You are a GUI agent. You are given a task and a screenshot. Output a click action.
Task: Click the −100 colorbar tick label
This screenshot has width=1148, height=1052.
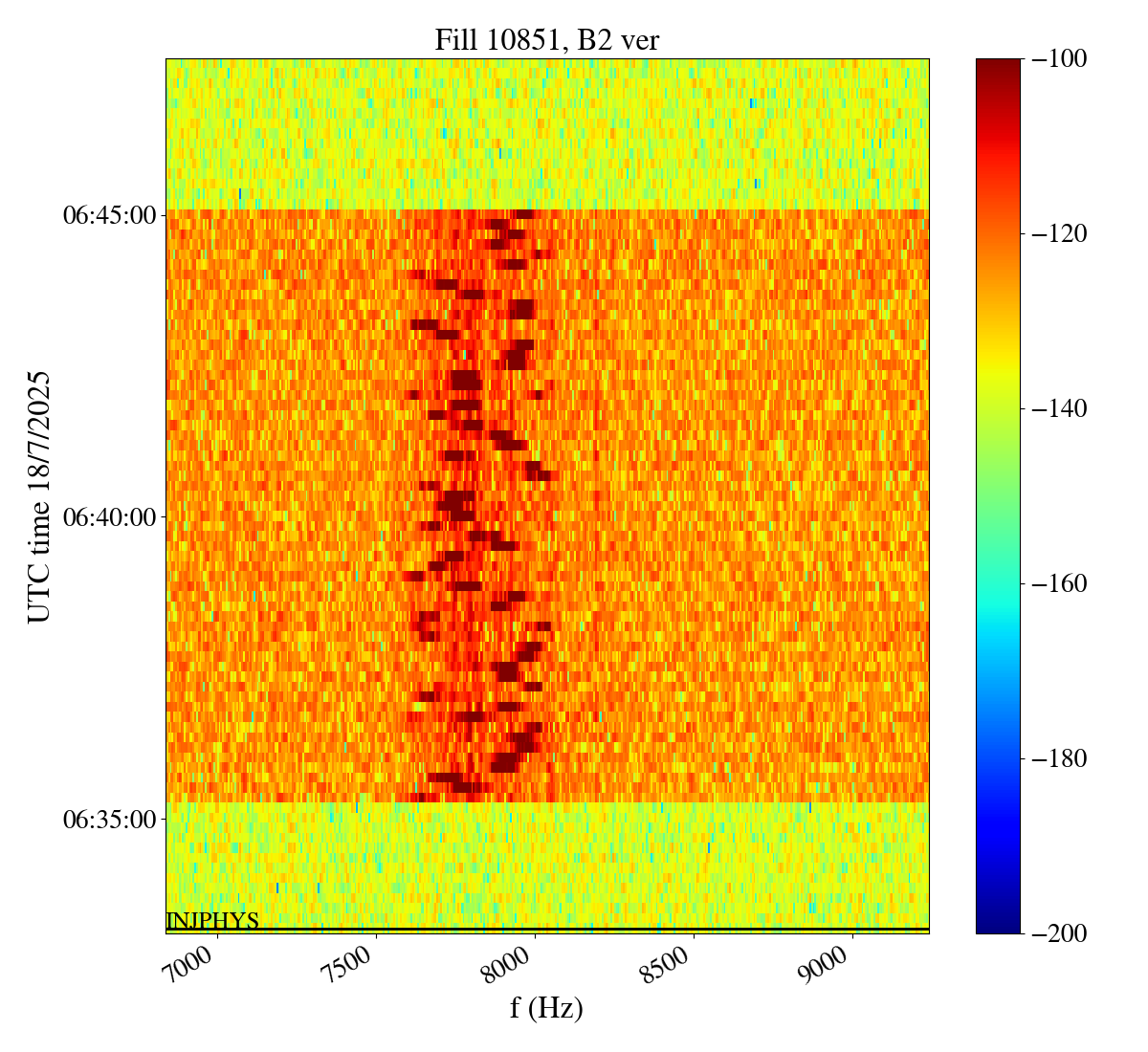[1059, 59]
